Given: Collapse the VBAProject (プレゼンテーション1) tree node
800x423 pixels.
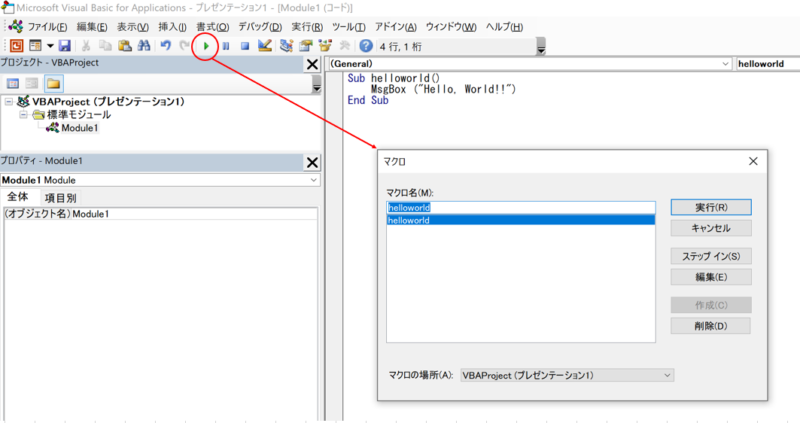Looking at the screenshot, I should [x=9, y=102].
